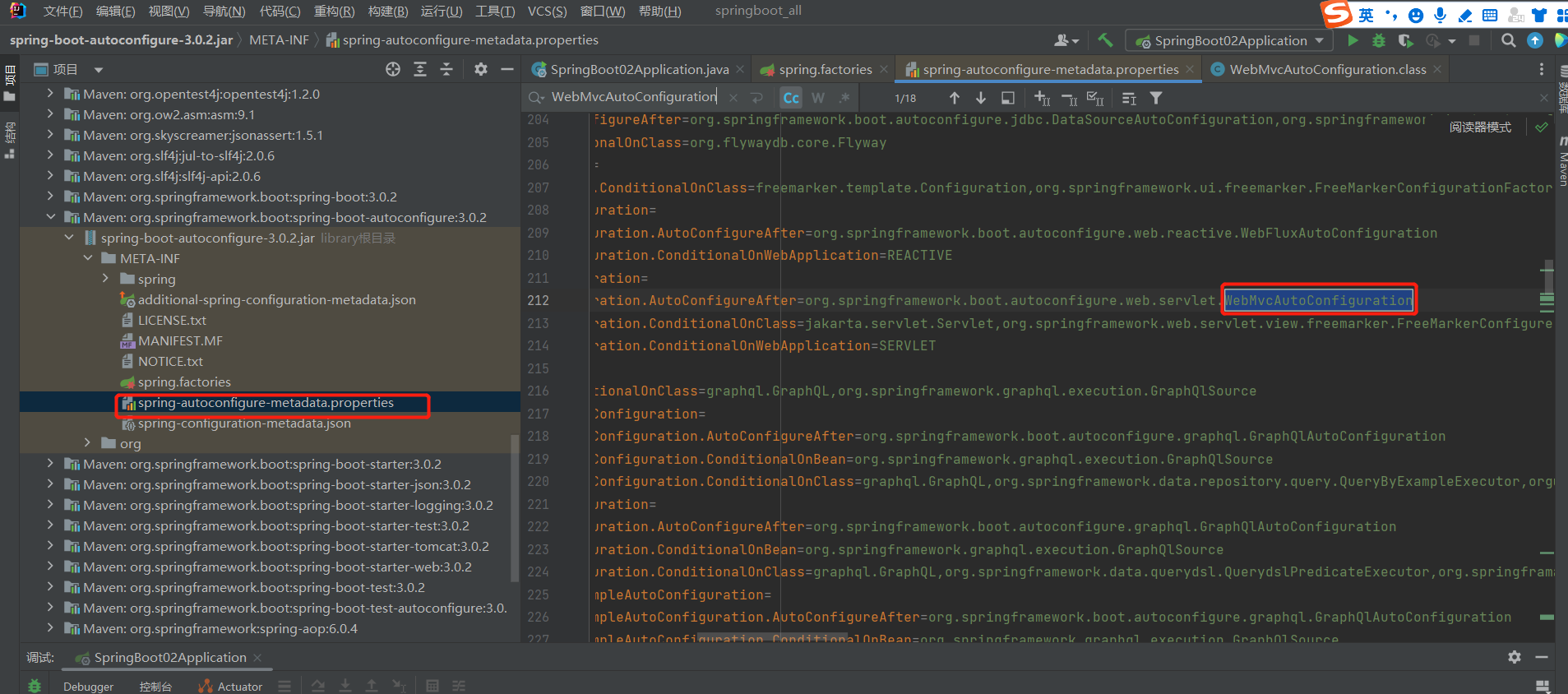Click Step Into in the debugger toolbar
Screen dimensions: 1568x694
(345, 686)
